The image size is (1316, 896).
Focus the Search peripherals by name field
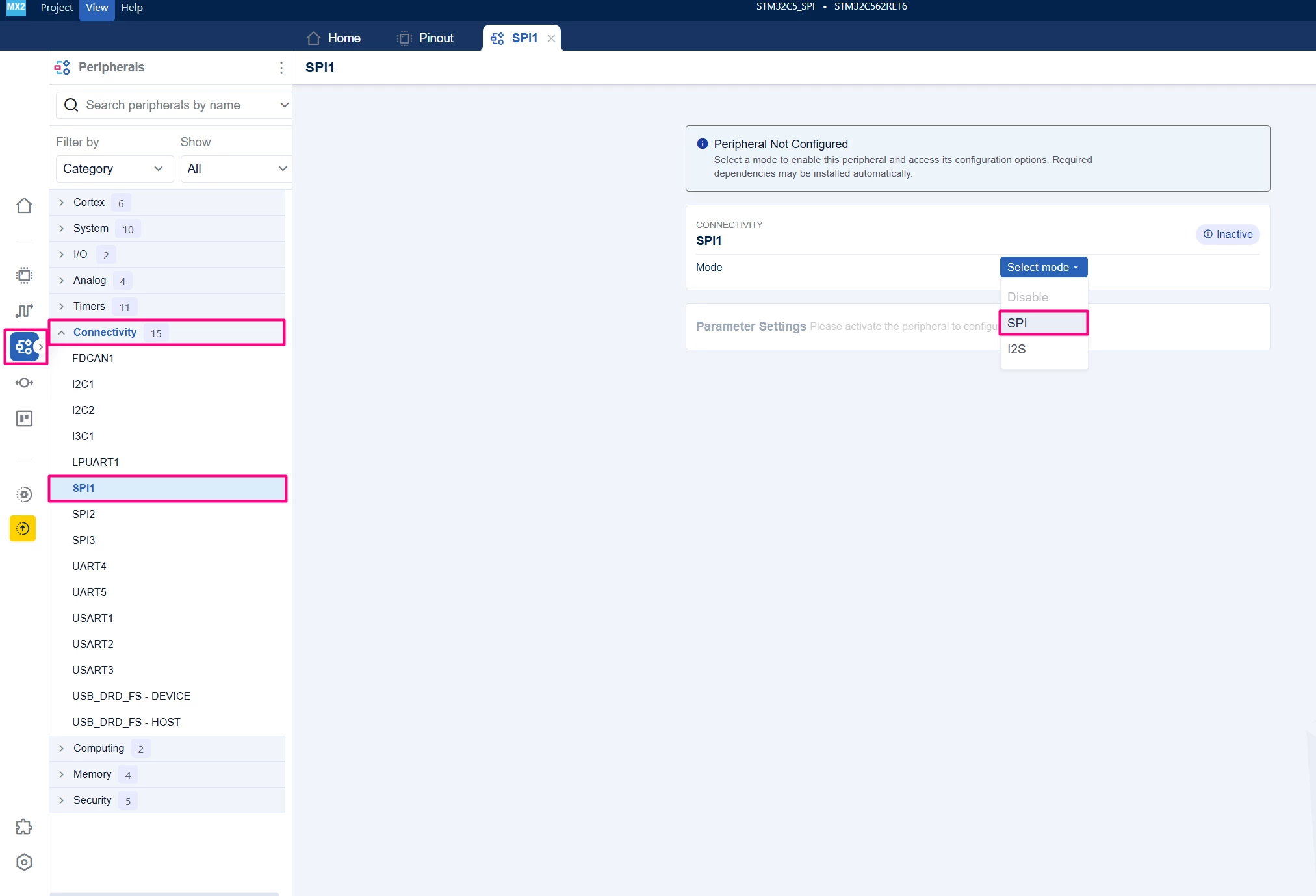pyautogui.click(x=173, y=105)
